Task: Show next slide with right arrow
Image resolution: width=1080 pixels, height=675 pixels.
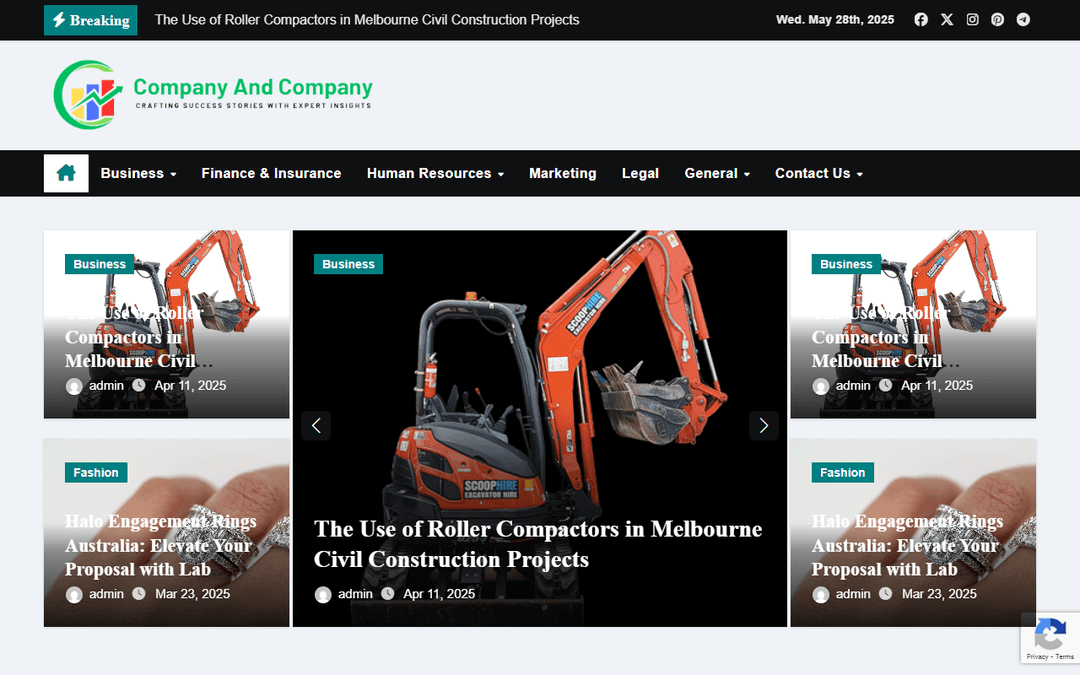Action: point(764,426)
